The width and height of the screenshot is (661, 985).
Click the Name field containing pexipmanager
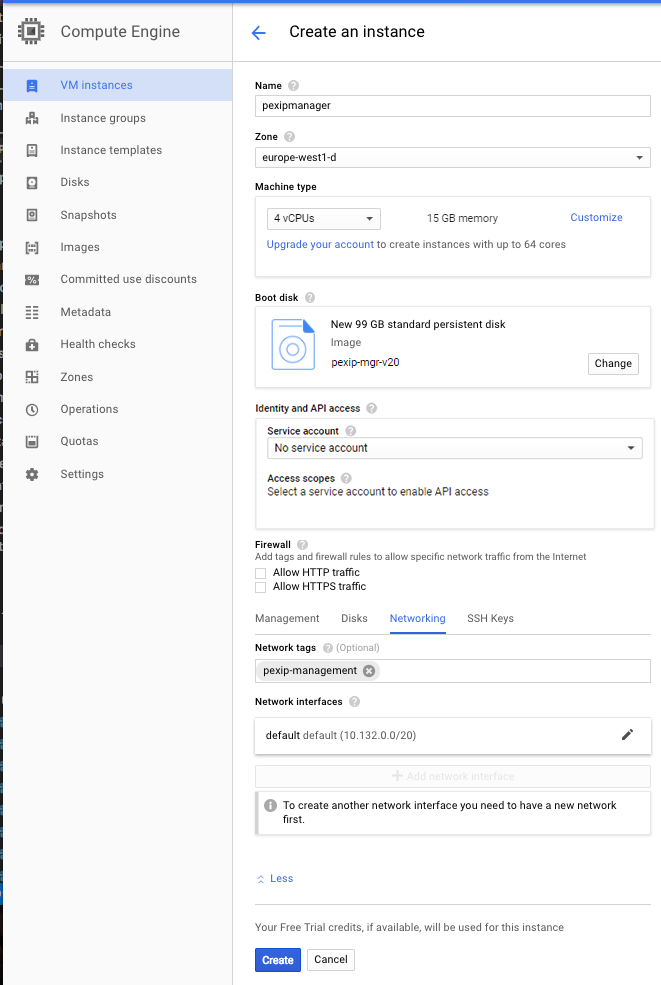(452, 105)
